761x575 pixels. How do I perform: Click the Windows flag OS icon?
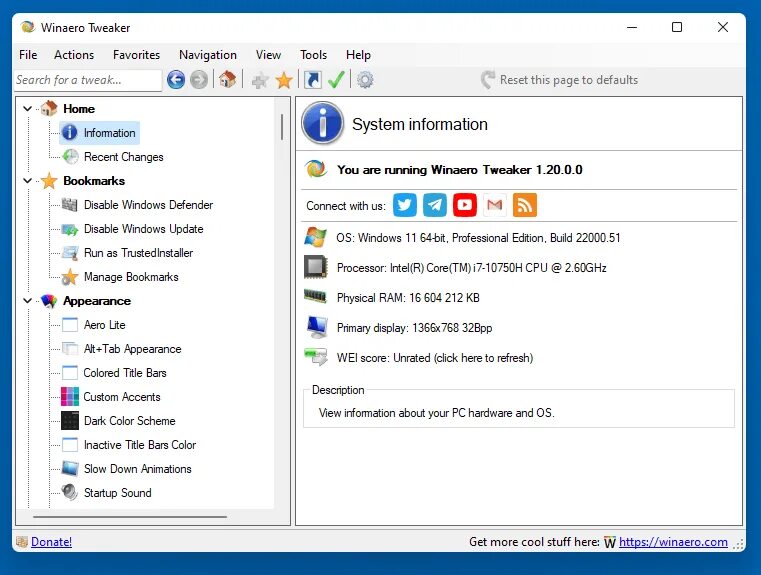[x=315, y=237]
